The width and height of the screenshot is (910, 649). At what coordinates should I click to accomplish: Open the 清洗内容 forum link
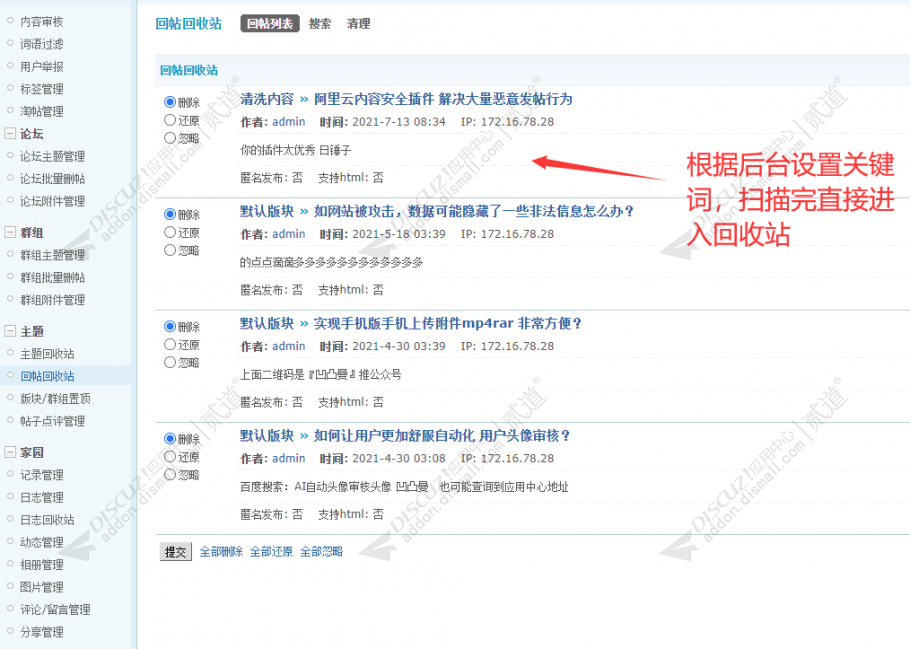pyautogui.click(x=267, y=99)
